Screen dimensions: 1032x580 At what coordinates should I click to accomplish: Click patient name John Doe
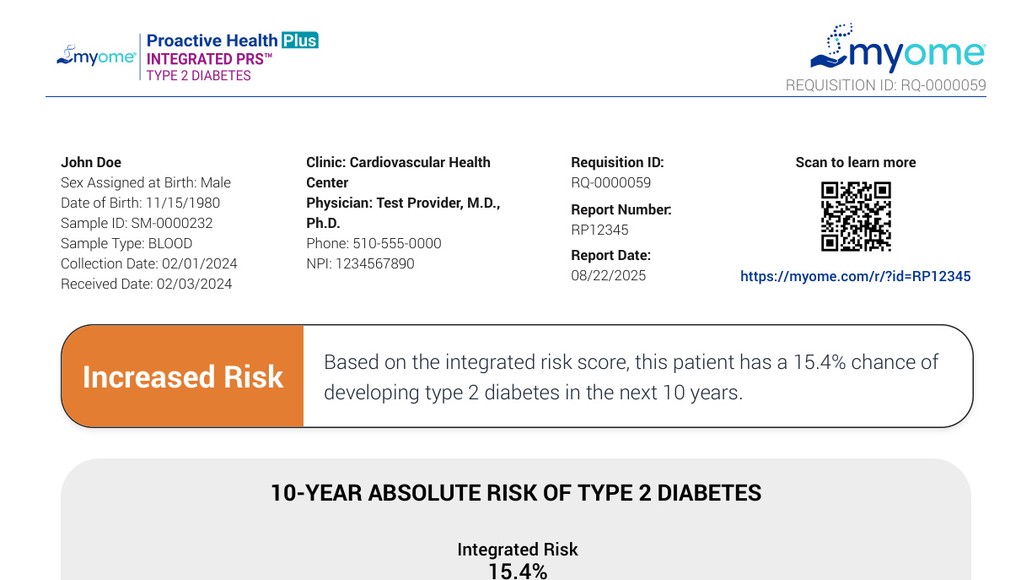91,162
